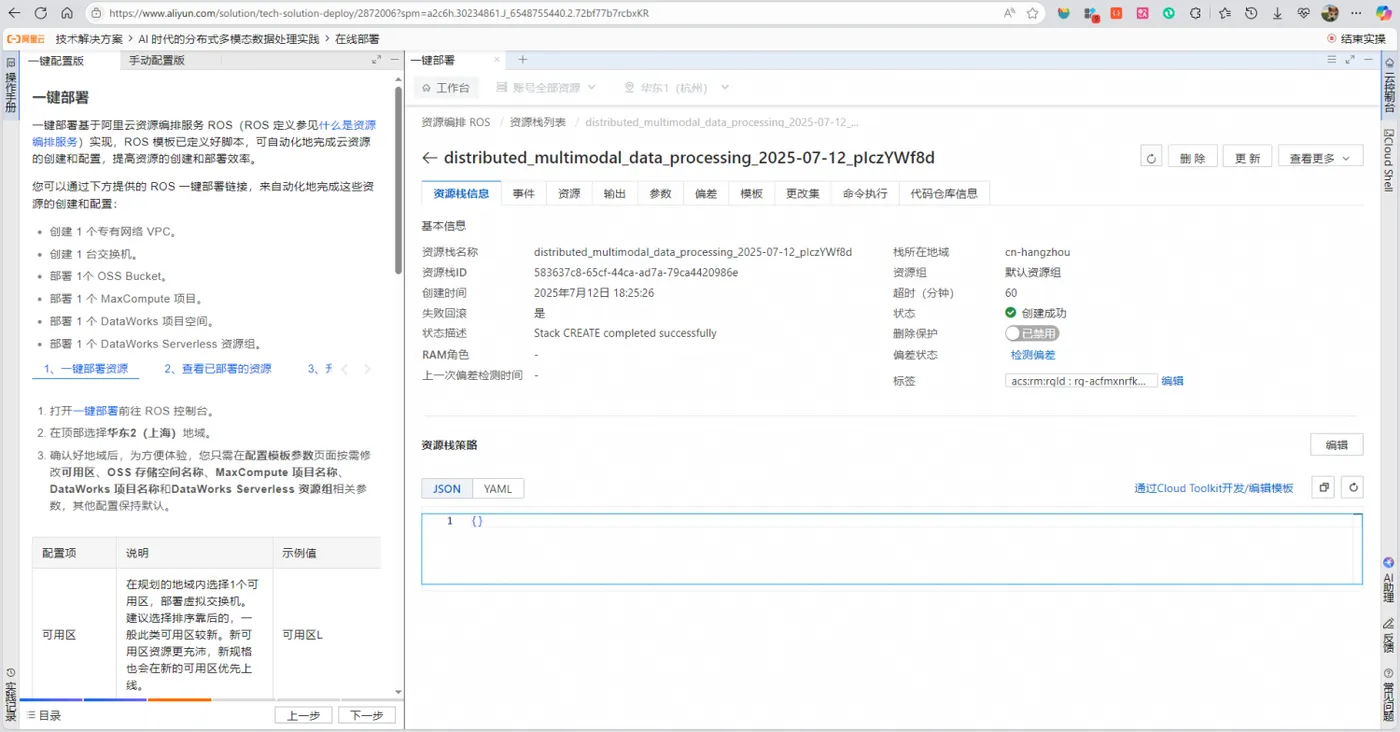
Task: Open the read aloud icon in address bar
Action: 1009,13
